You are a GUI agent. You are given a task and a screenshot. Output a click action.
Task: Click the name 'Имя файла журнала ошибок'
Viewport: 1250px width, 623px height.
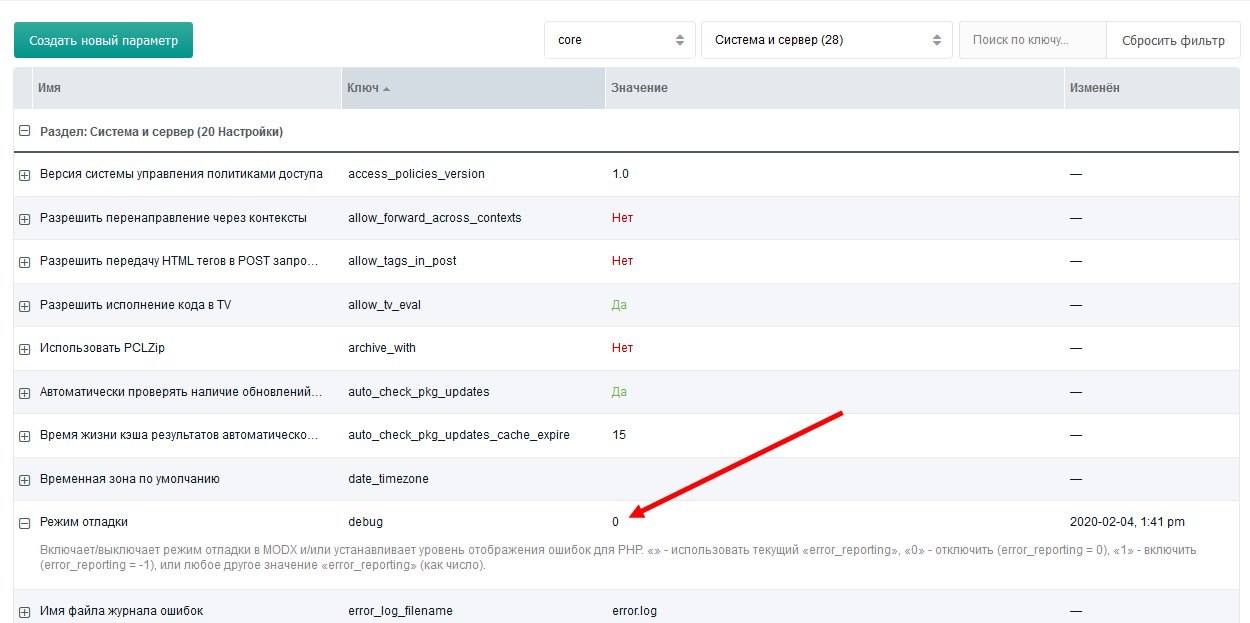(122, 610)
